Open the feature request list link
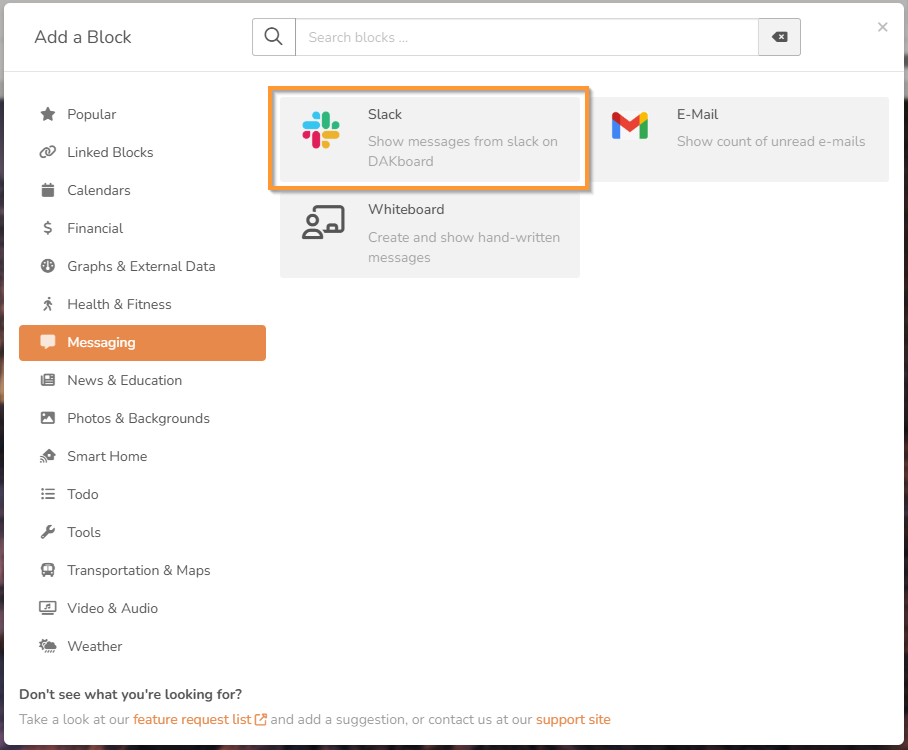908x750 pixels. [192, 719]
